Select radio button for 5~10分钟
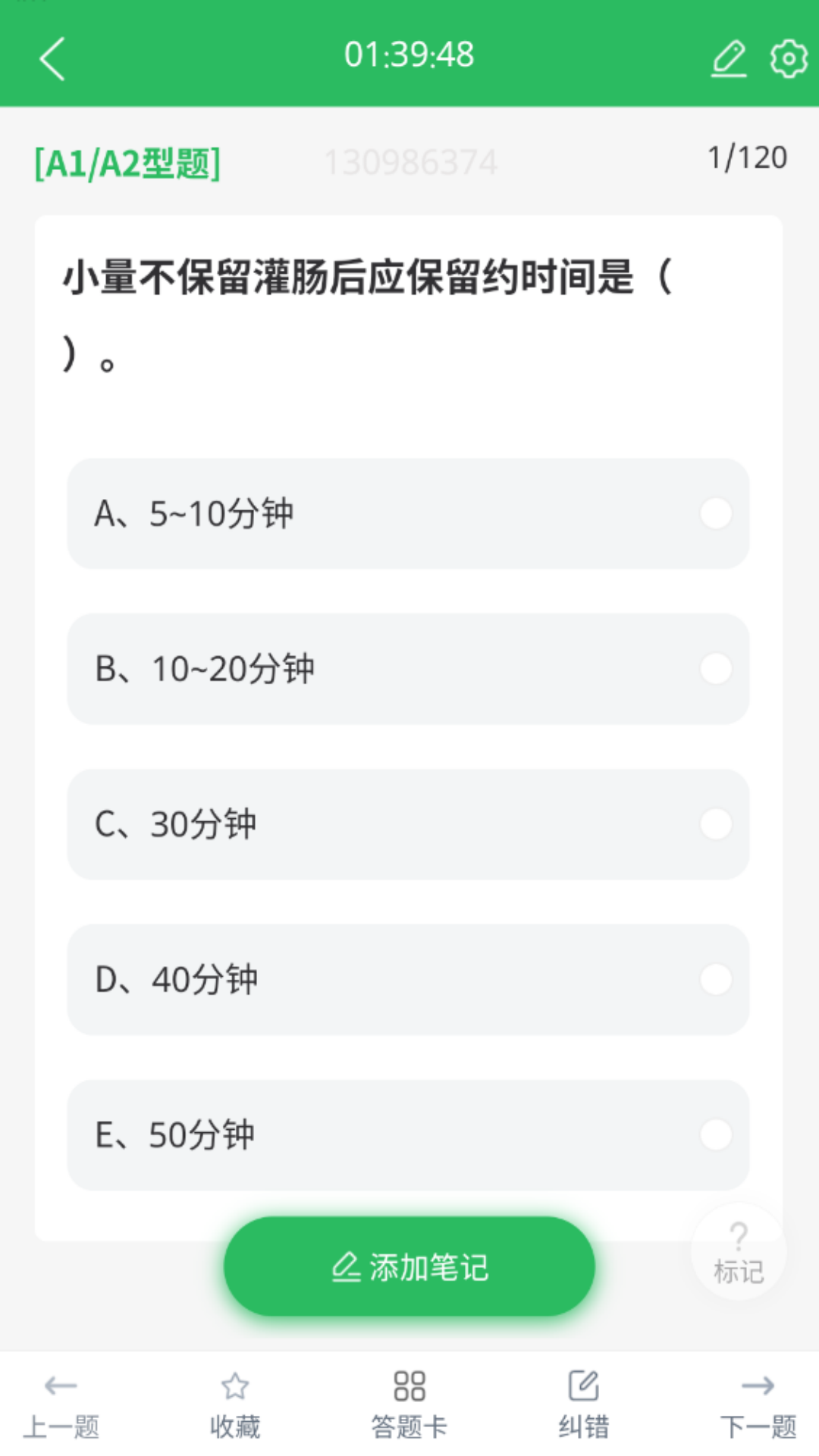This screenshot has height=1456, width=819. pyautogui.click(x=716, y=513)
